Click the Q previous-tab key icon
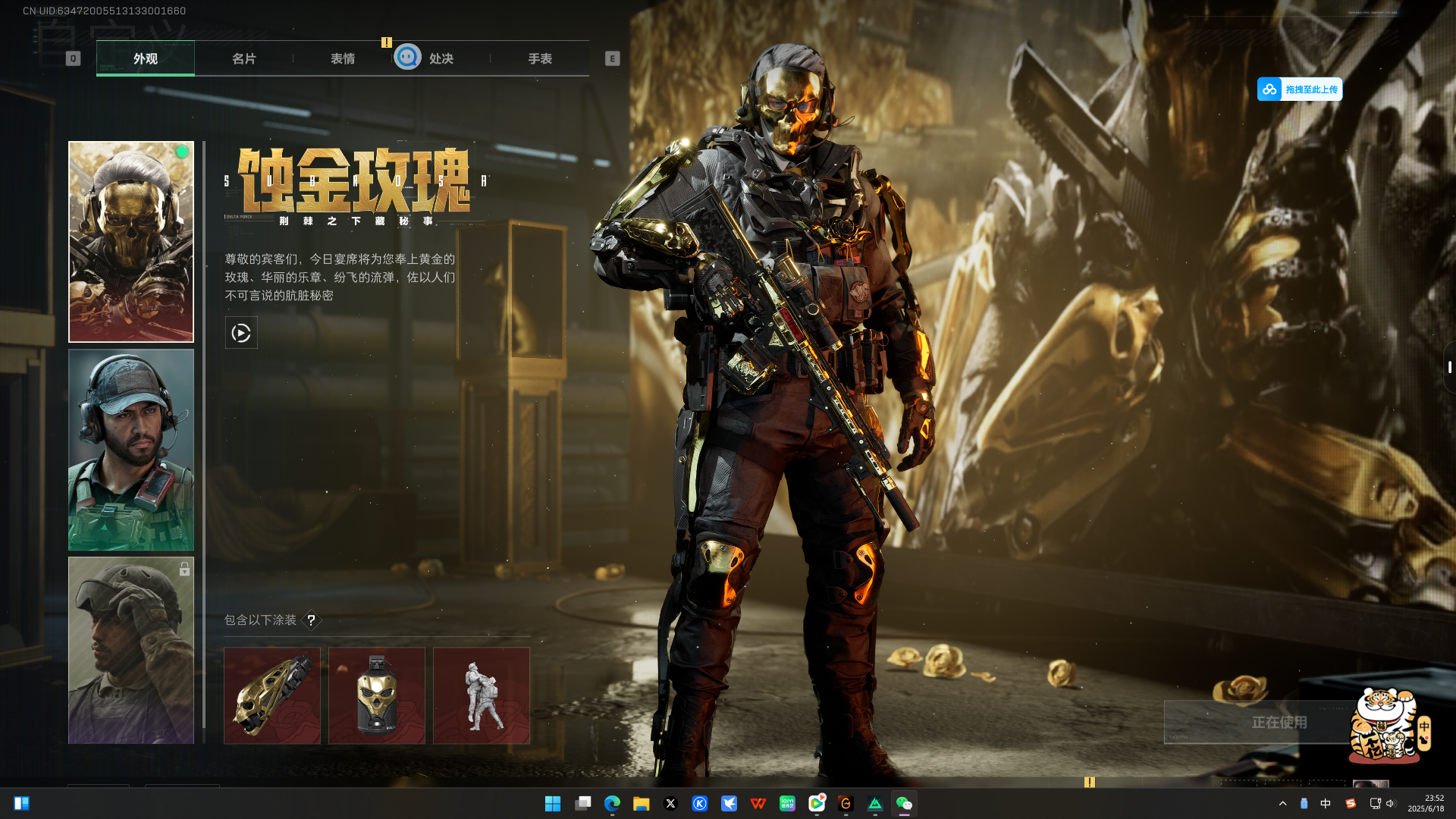The height and width of the screenshot is (819, 1456). (x=73, y=58)
